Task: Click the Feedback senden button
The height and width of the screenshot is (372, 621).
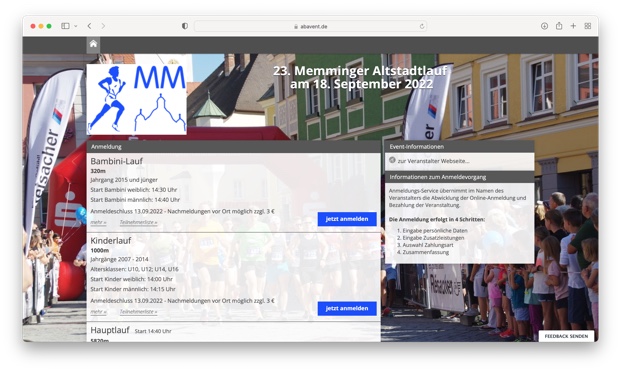Action: pyautogui.click(x=566, y=336)
